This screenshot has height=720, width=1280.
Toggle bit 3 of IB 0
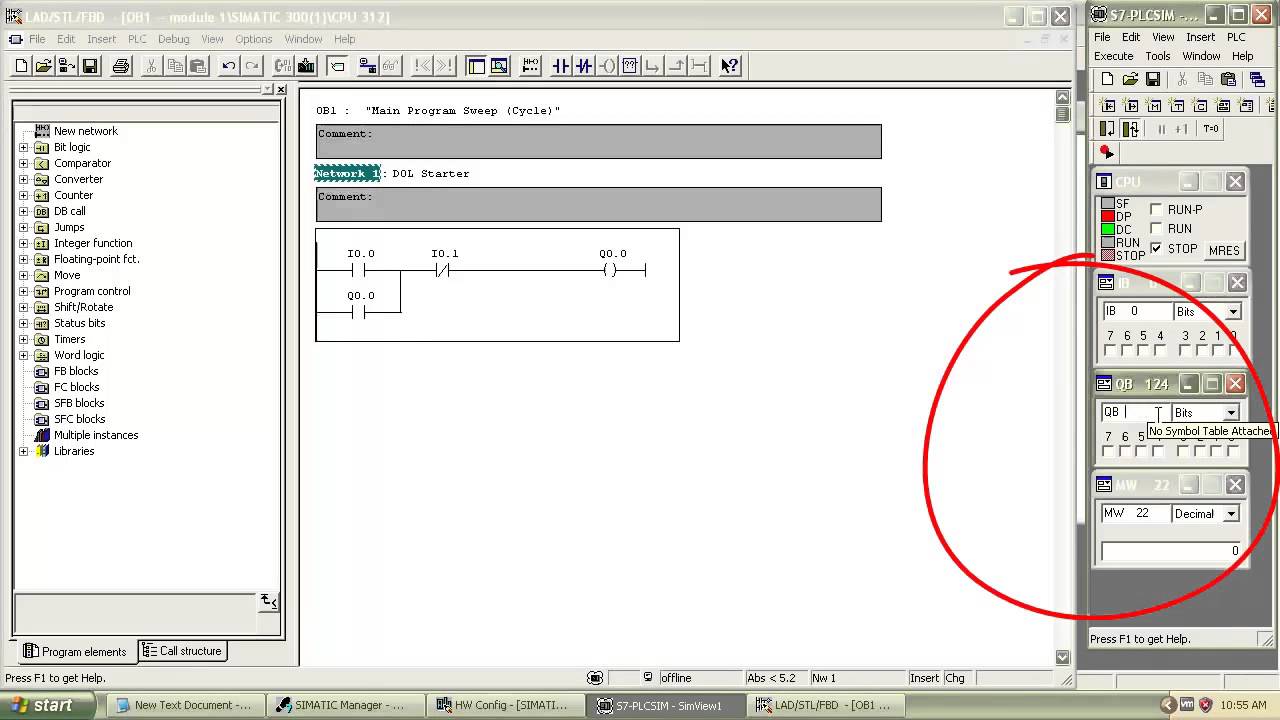click(x=1185, y=350)
